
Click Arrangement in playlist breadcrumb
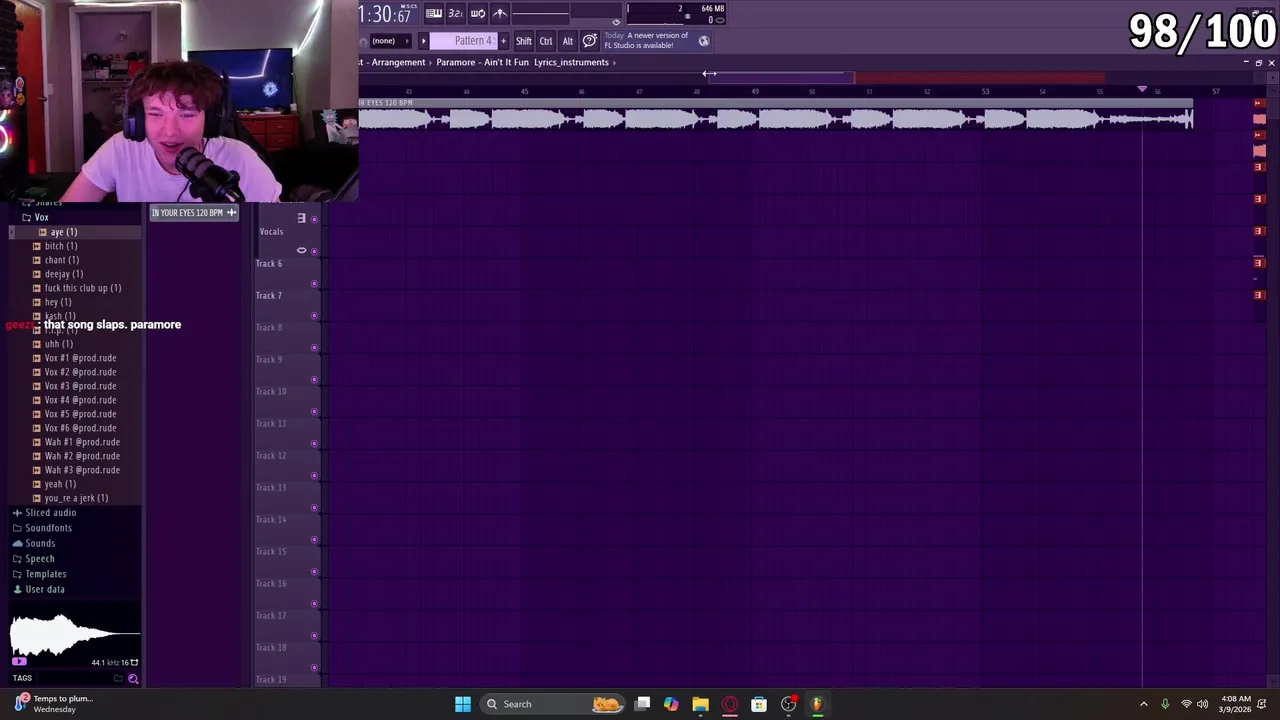point(398,62)
